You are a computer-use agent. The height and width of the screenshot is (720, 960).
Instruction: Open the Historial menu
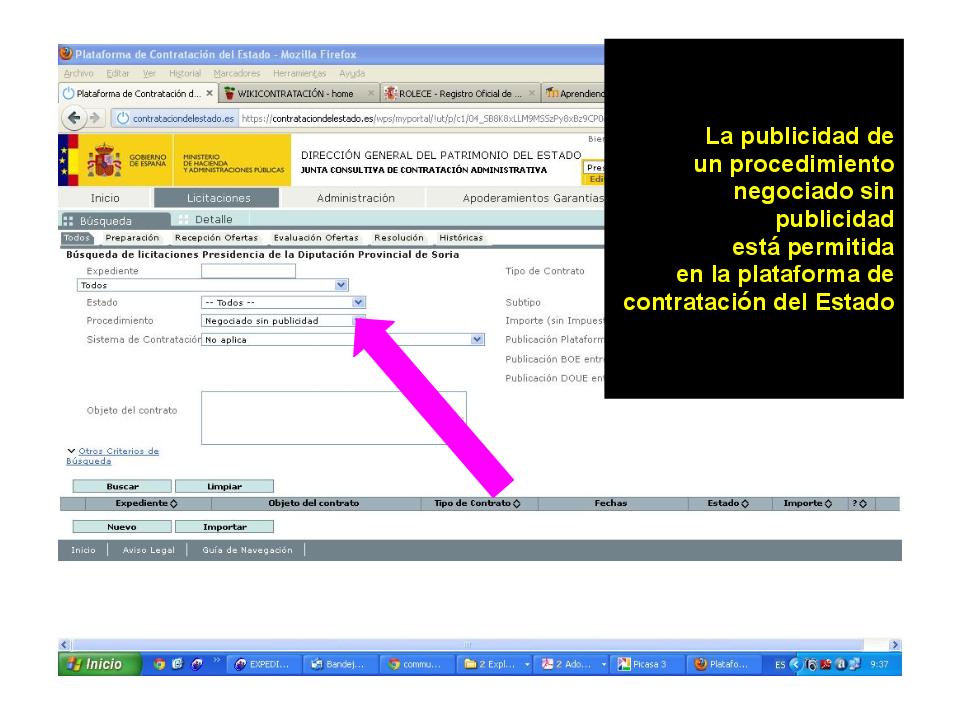click(x=185, y=73)
